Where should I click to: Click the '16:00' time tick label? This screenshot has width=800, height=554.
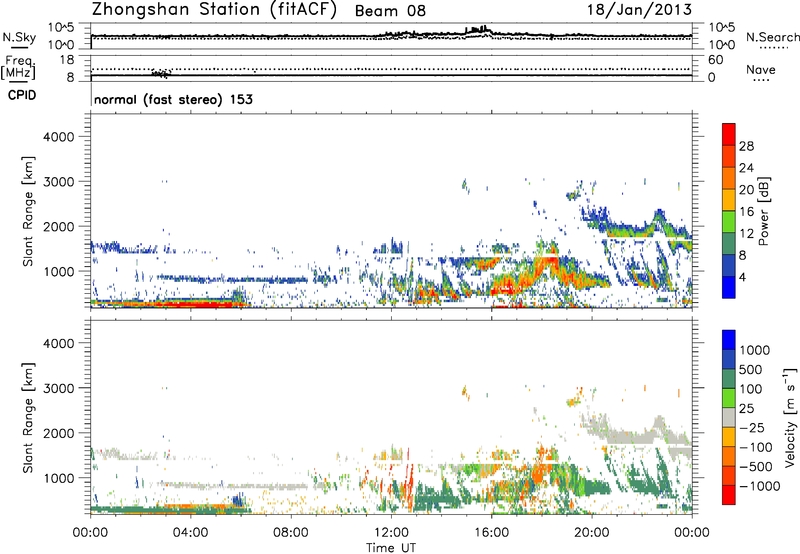pyautogui.click(x=491, y=533)
